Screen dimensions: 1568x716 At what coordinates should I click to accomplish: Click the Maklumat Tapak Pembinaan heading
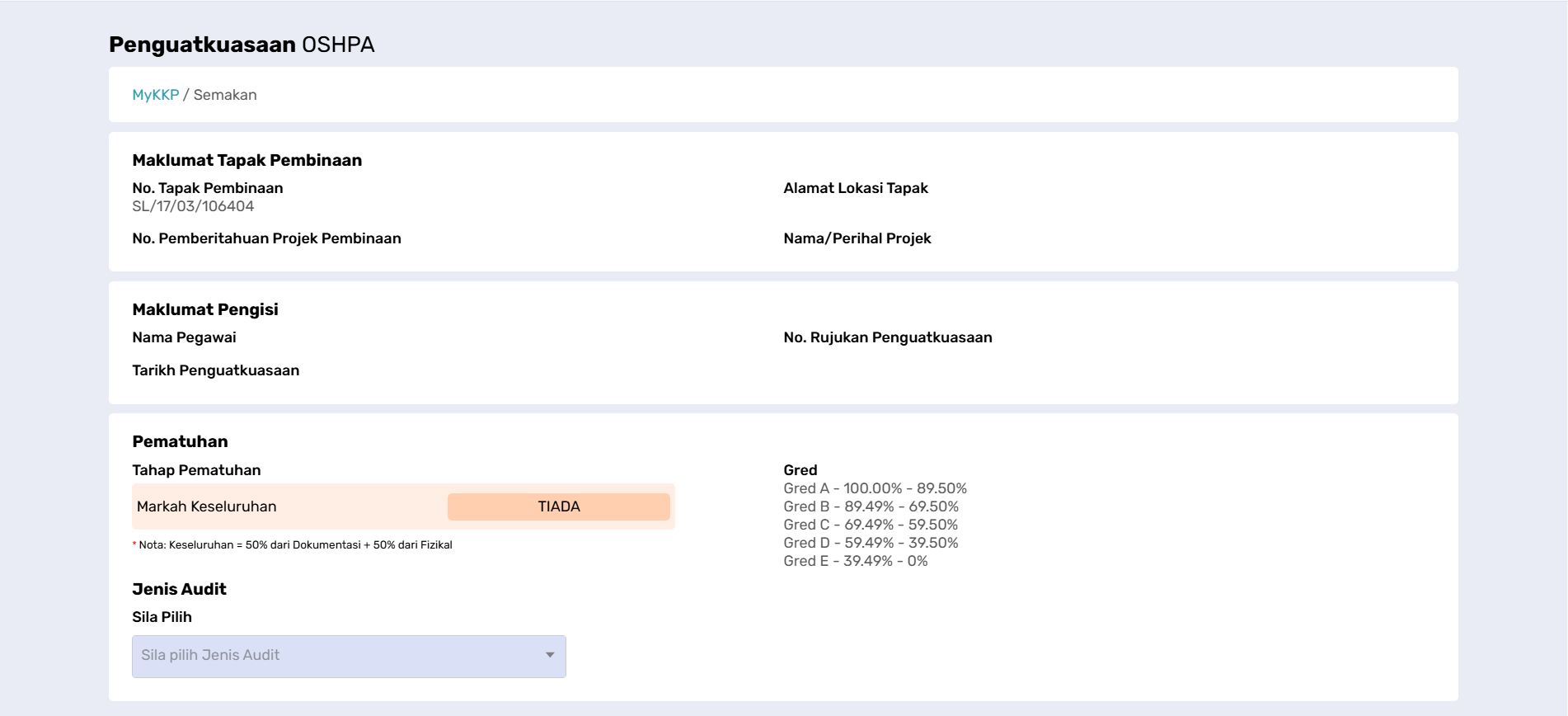pos(247,160)
